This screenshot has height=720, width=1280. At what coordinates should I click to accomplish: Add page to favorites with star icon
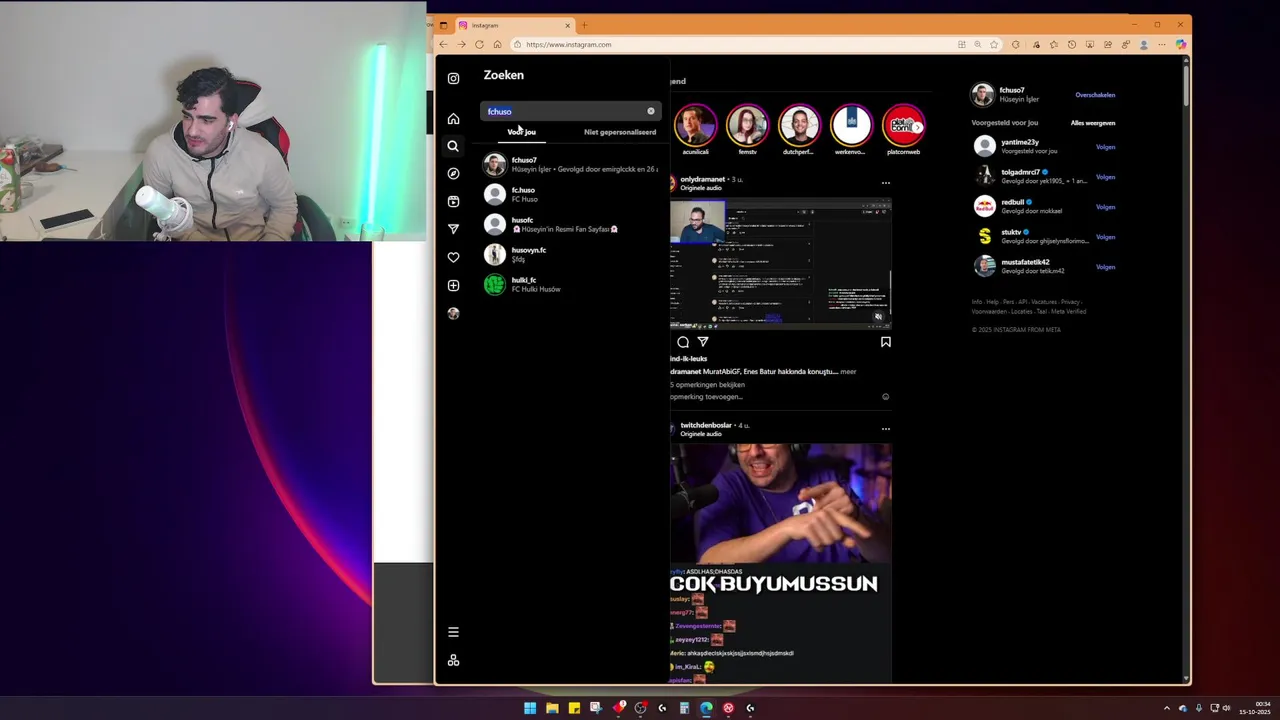point(994,44)
